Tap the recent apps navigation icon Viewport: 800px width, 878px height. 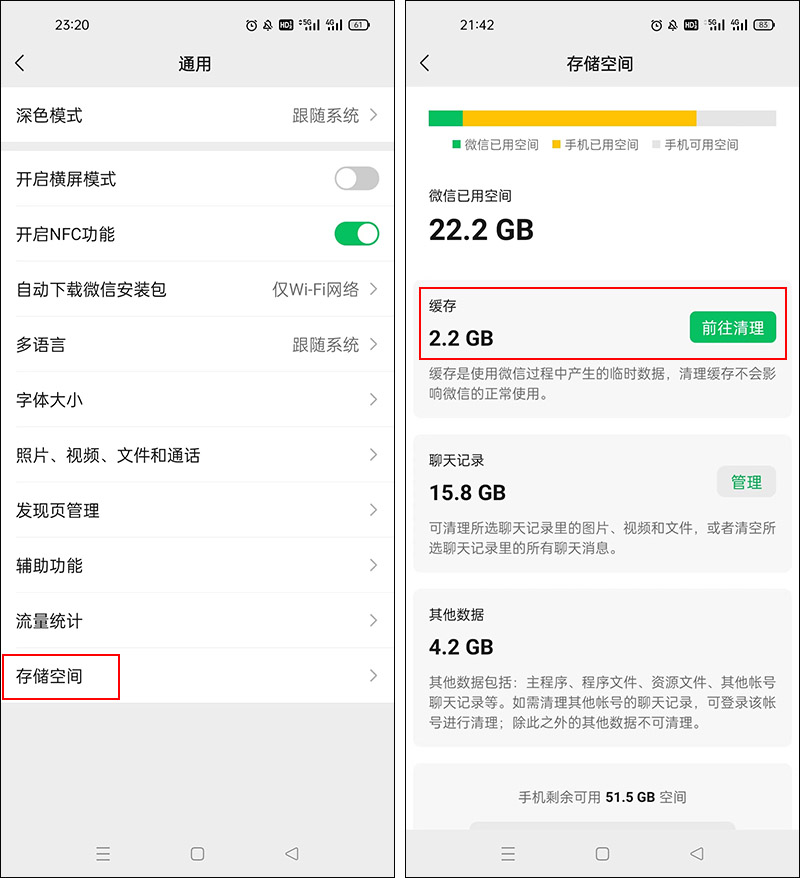tap(103, 853)
